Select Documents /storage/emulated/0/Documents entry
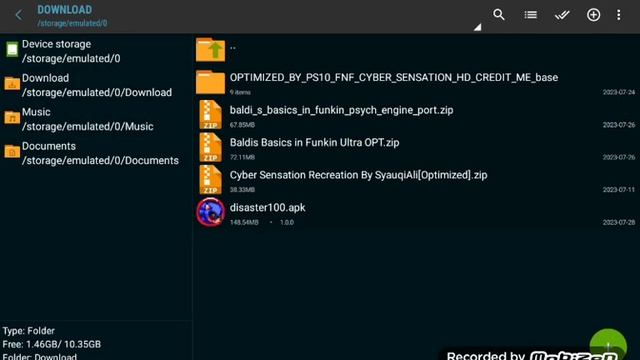This screenshot has width=640, height=360. coord(96,153)
